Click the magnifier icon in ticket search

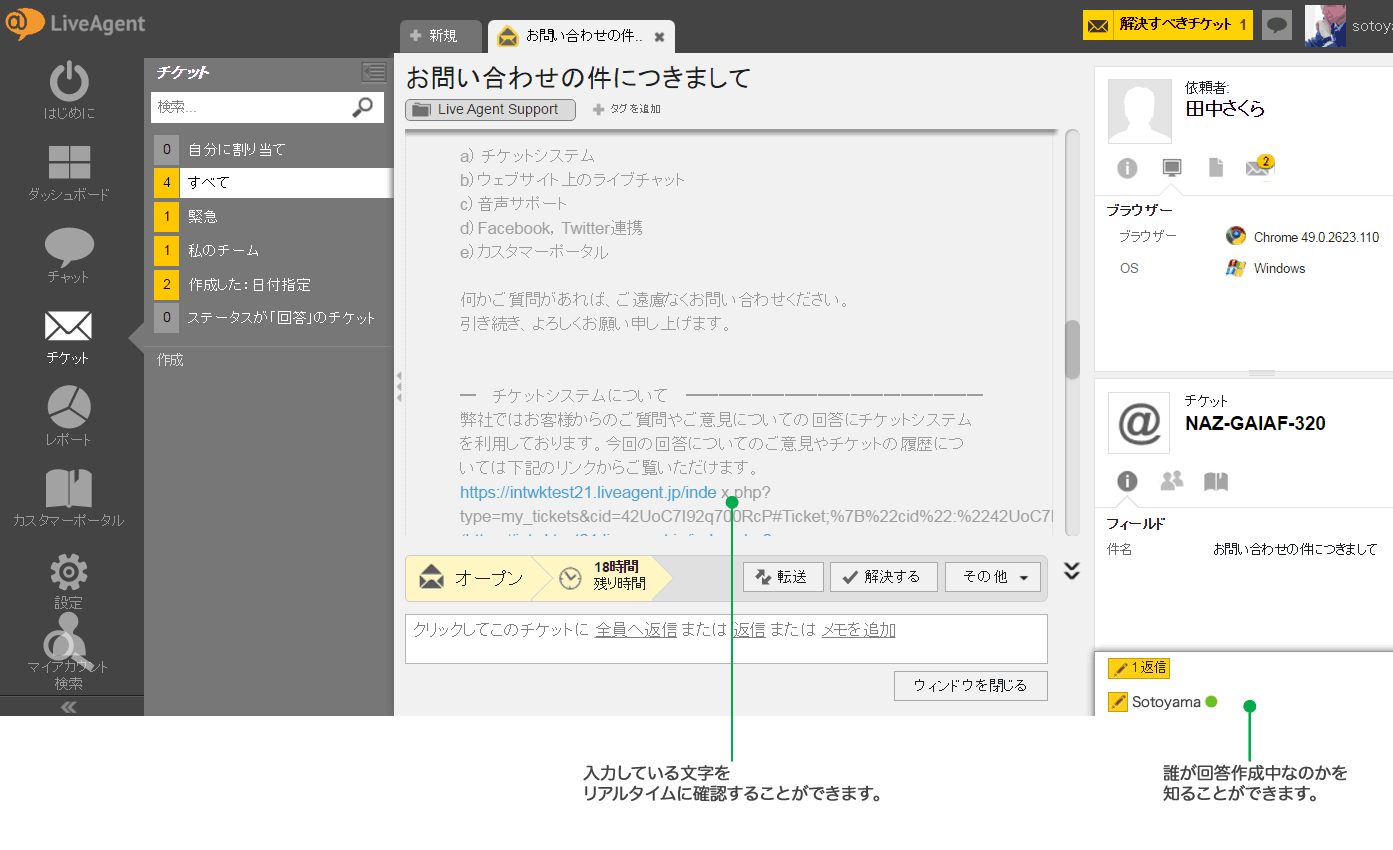point(363,107)
